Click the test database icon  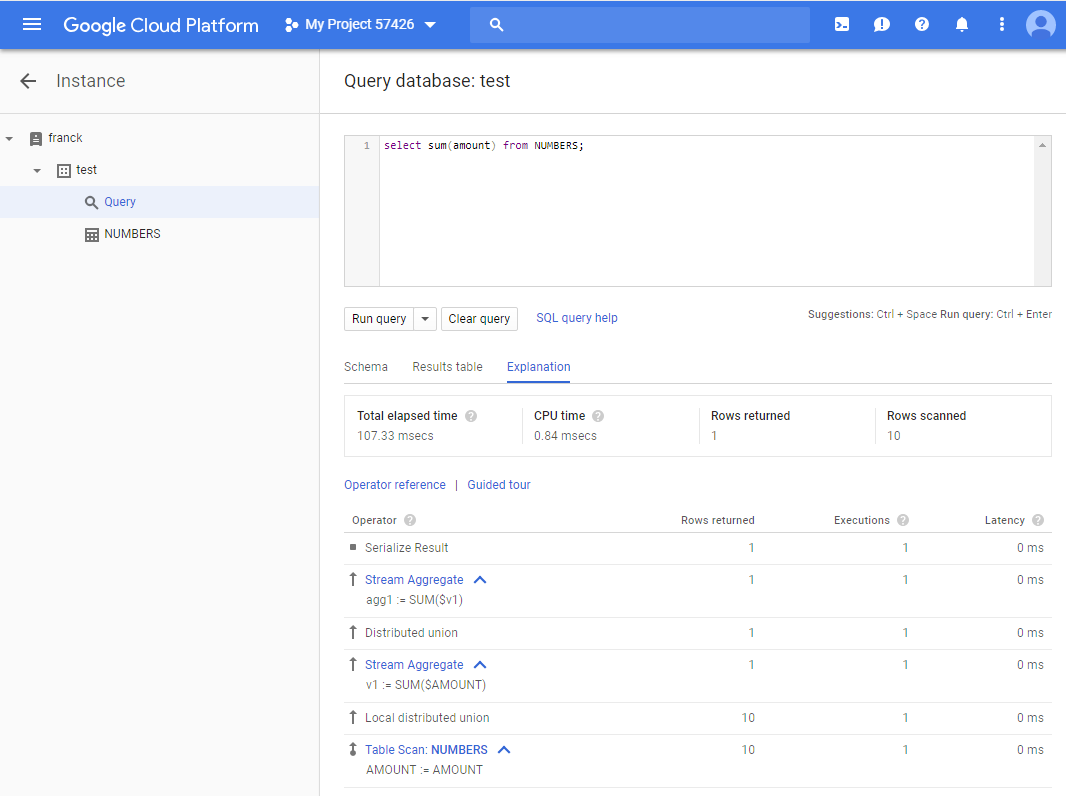[64, 171]
